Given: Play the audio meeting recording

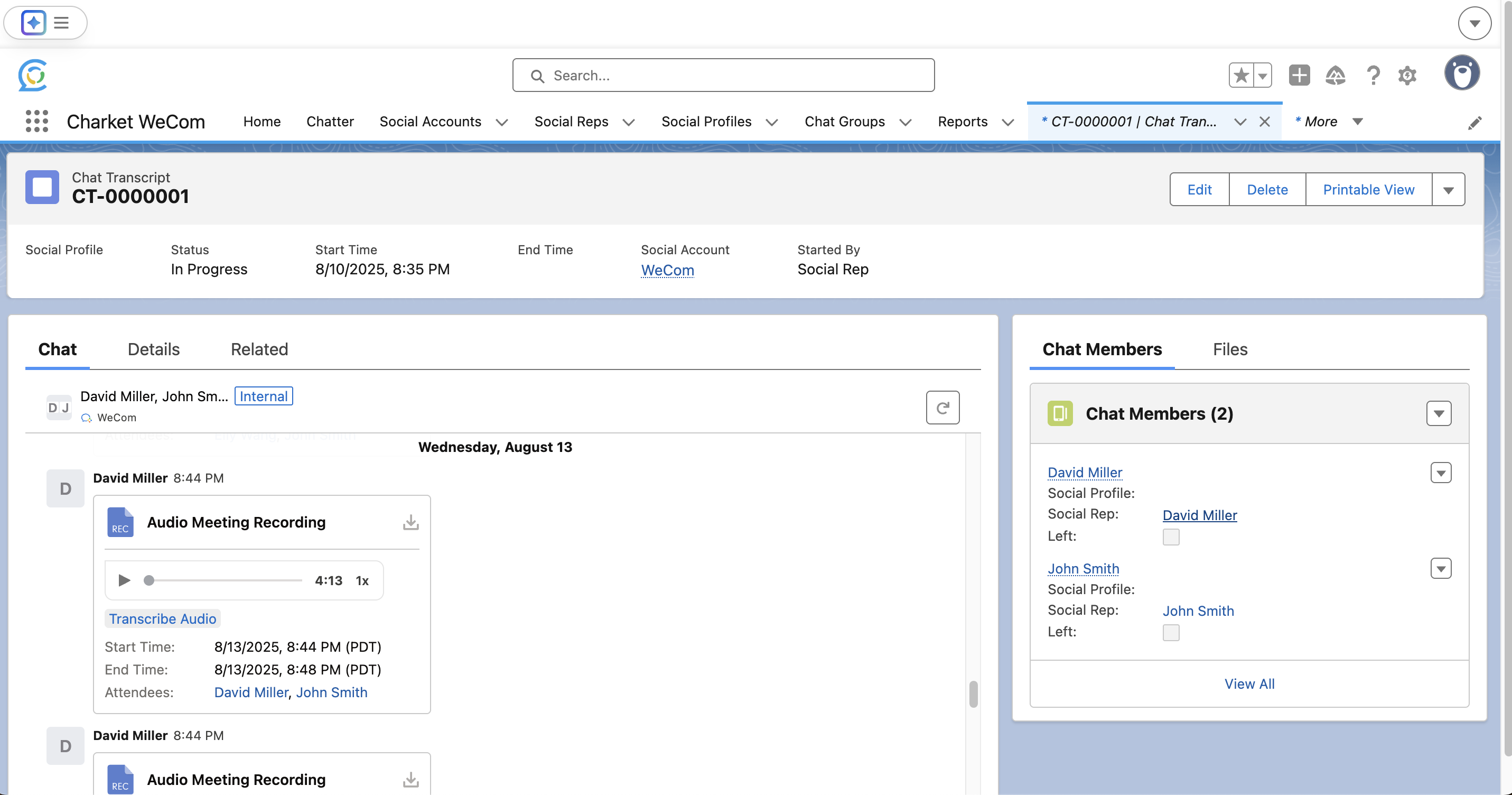Looking at the screenshot, I should pos(124,580).
